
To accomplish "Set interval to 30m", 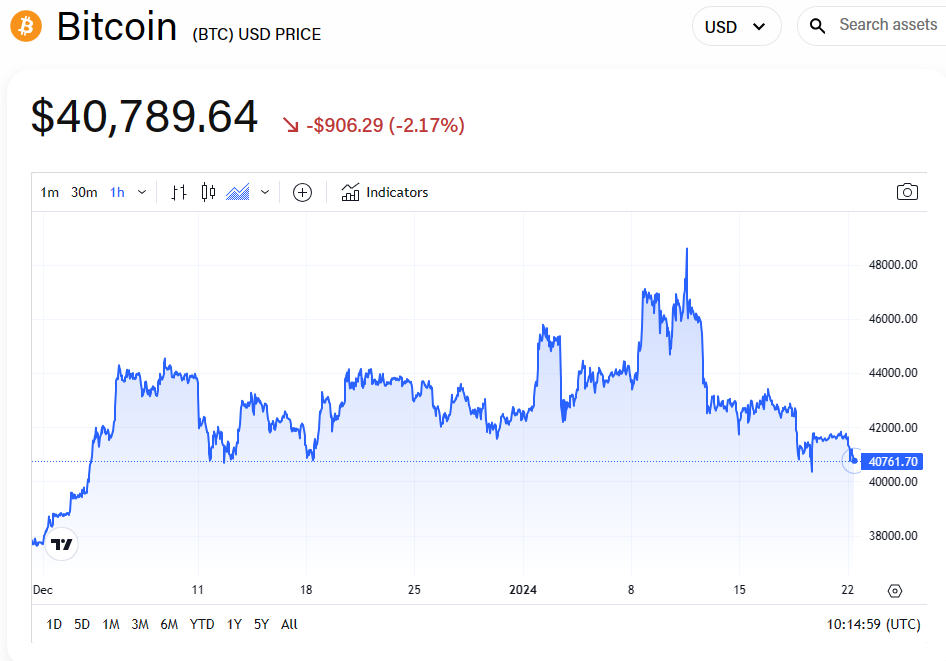I will [84, 192].
